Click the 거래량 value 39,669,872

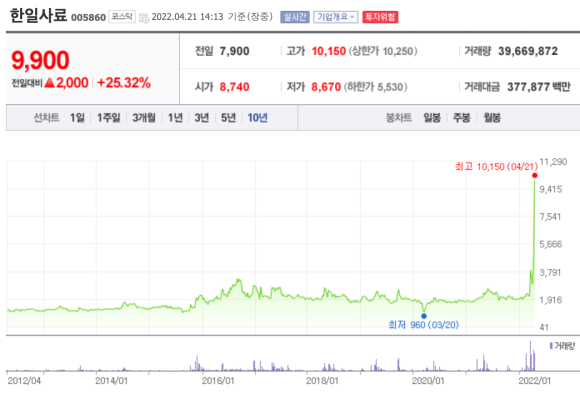[528, 51]
